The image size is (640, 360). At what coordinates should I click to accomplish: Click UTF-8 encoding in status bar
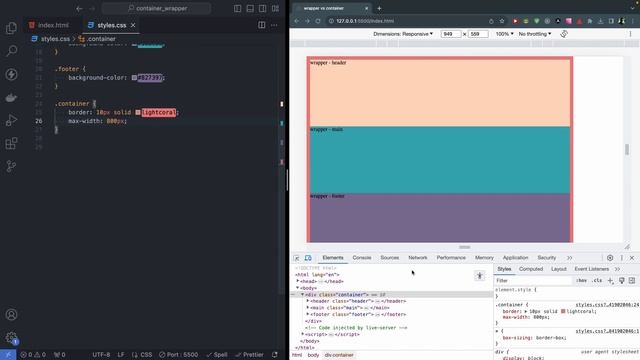click(x=101, y=355)
